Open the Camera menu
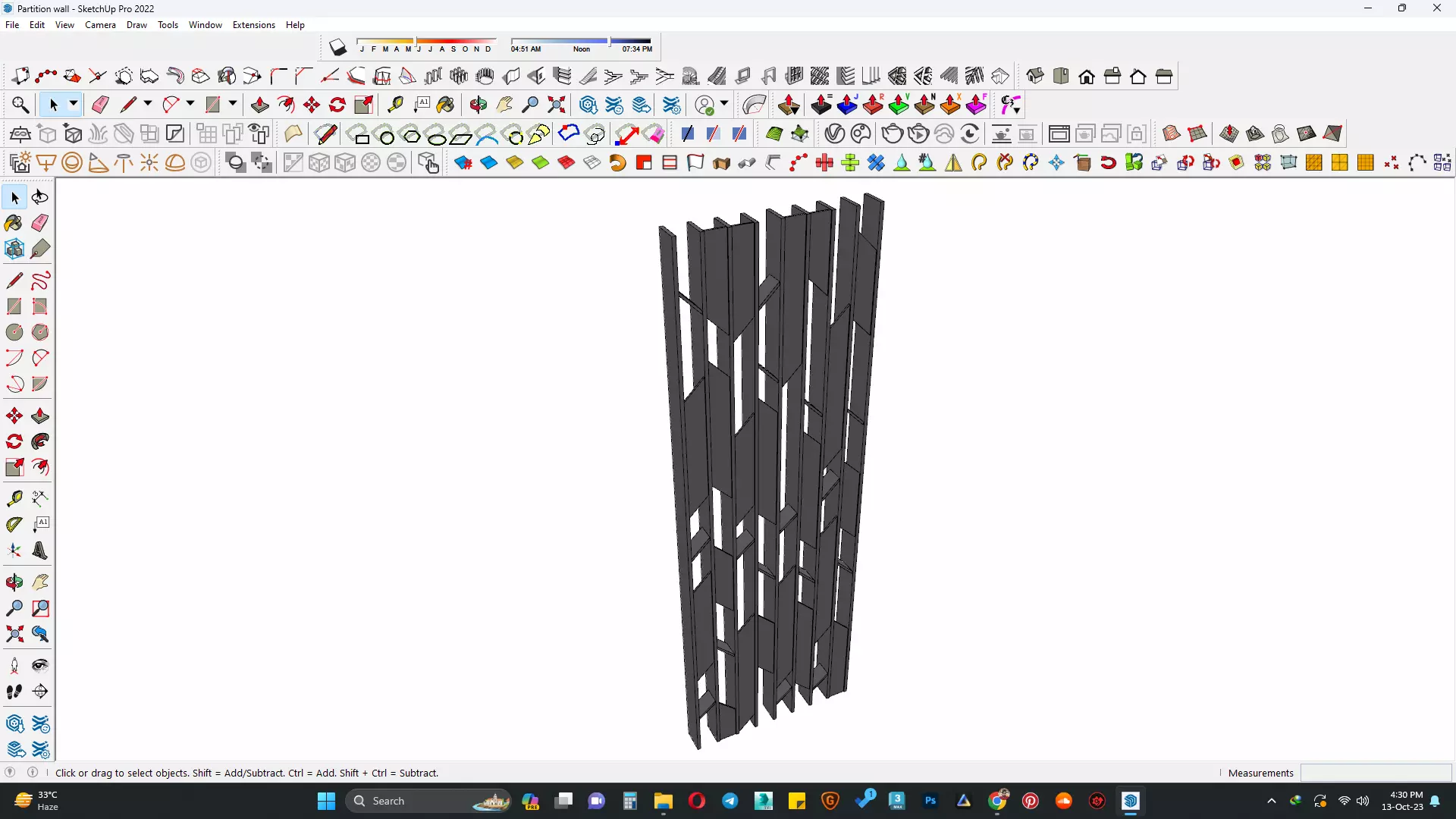1456x819 pixels. click(100, 25)
